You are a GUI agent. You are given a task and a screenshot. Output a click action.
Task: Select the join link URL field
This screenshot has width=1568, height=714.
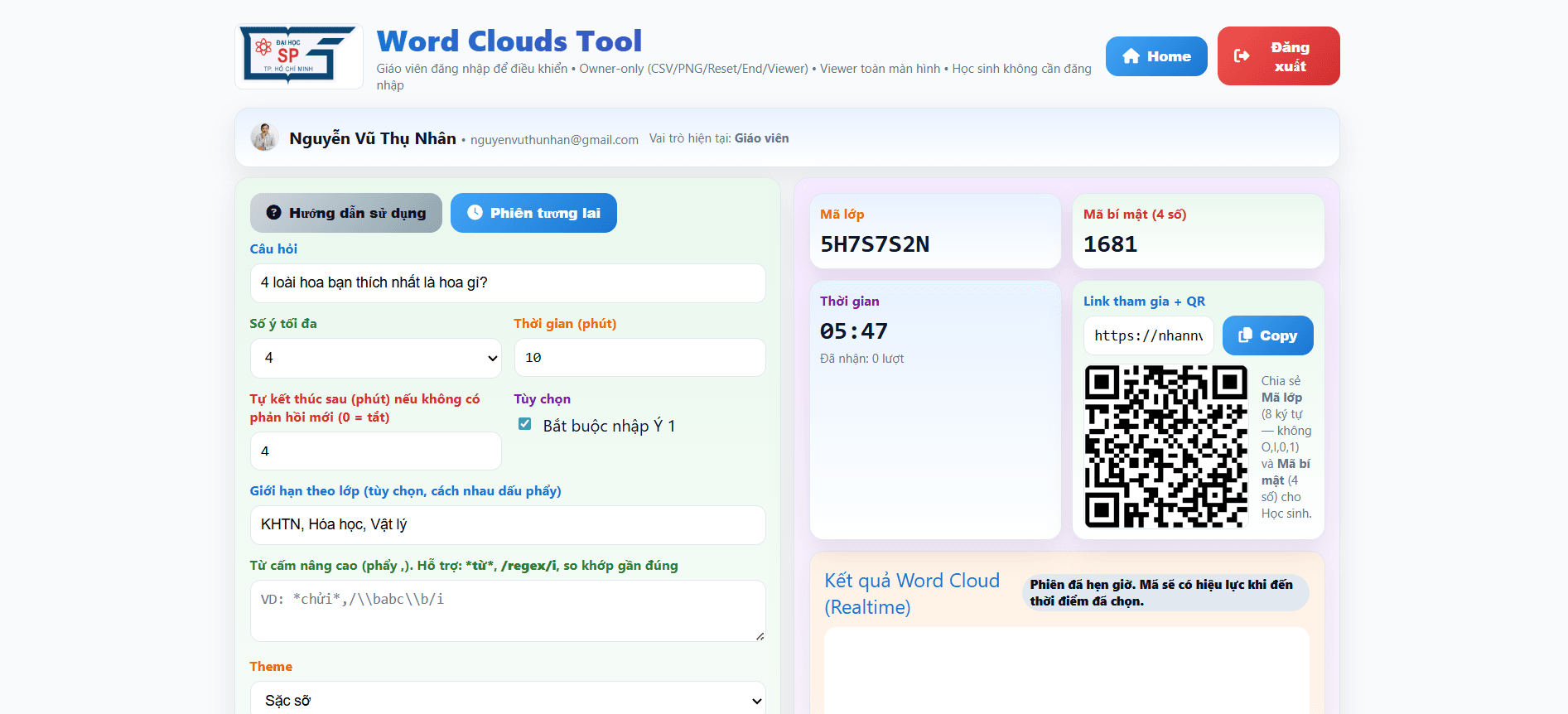pos(1148,335)
